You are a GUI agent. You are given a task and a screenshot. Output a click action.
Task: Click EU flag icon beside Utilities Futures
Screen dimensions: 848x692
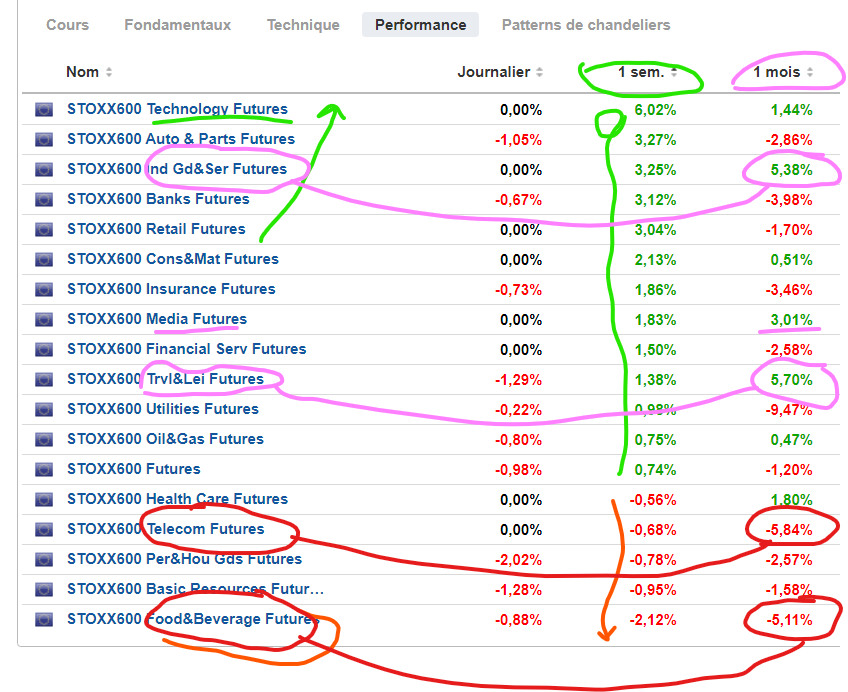[44, 410]
